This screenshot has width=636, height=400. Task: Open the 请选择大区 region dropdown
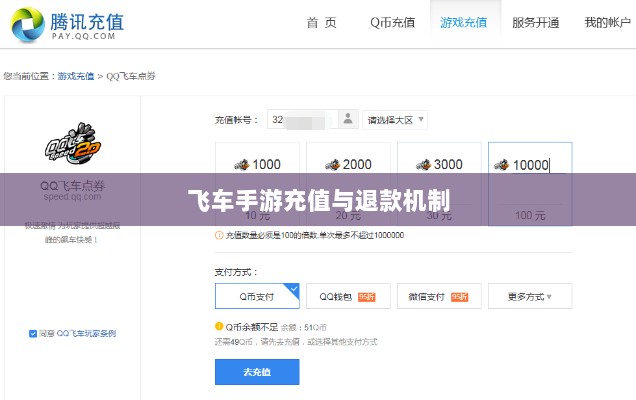(395, 120)
